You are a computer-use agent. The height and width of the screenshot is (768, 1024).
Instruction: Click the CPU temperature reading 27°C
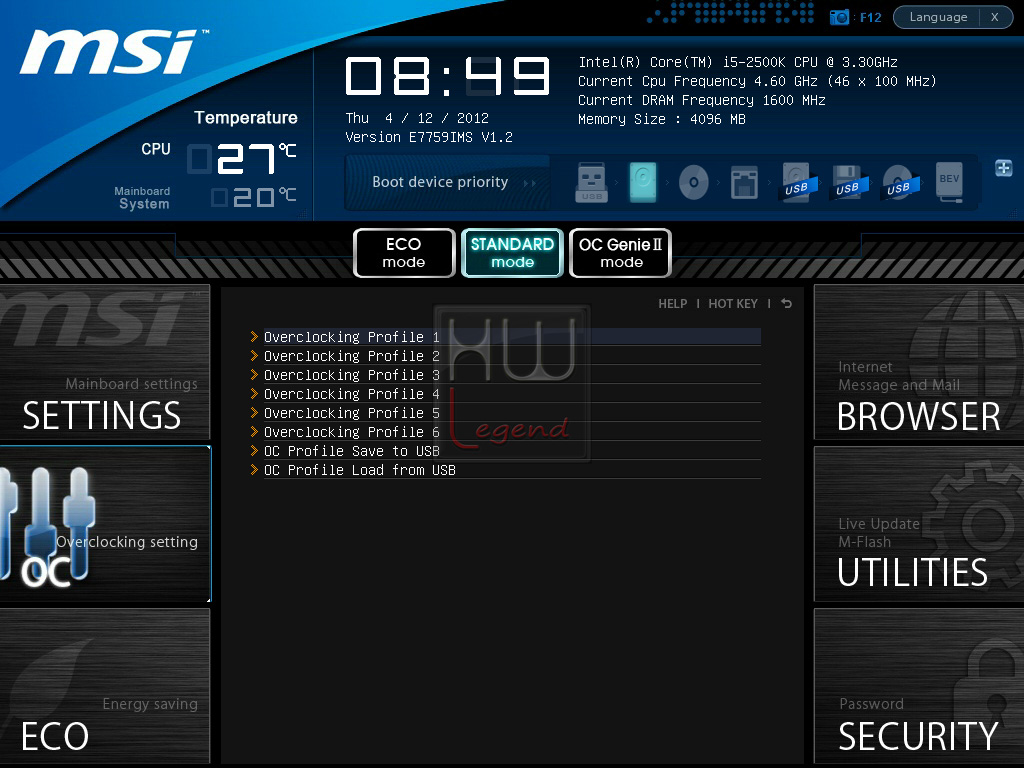click(242, 159)
